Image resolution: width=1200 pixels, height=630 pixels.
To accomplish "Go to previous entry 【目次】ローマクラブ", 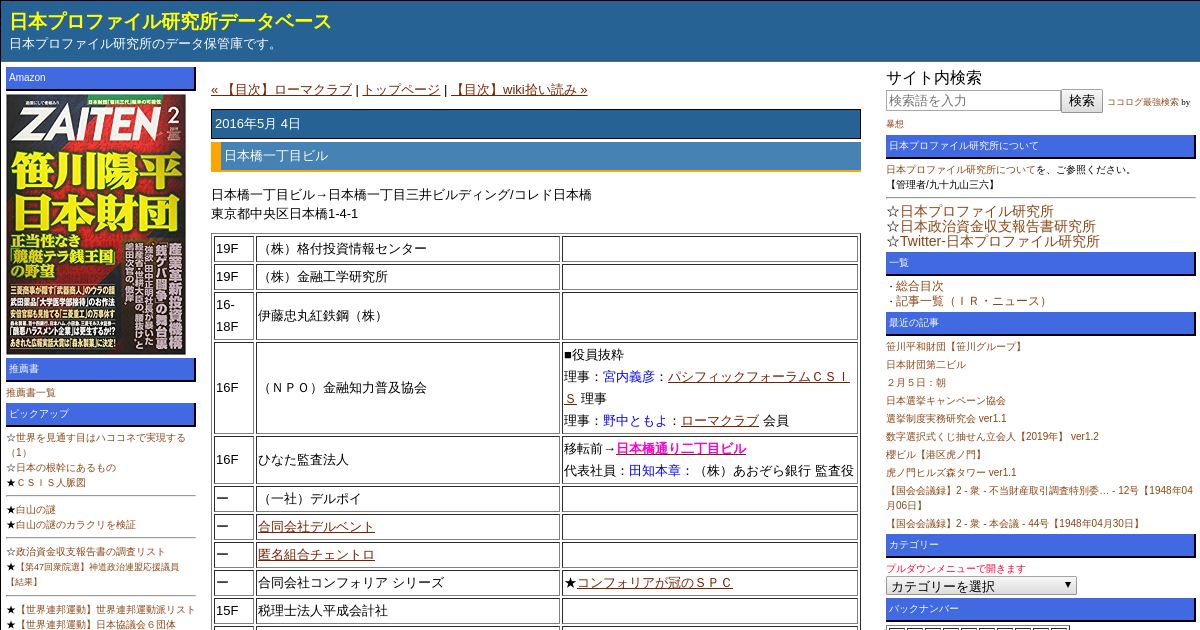I will pyautogui.click(x=281, y=89).
